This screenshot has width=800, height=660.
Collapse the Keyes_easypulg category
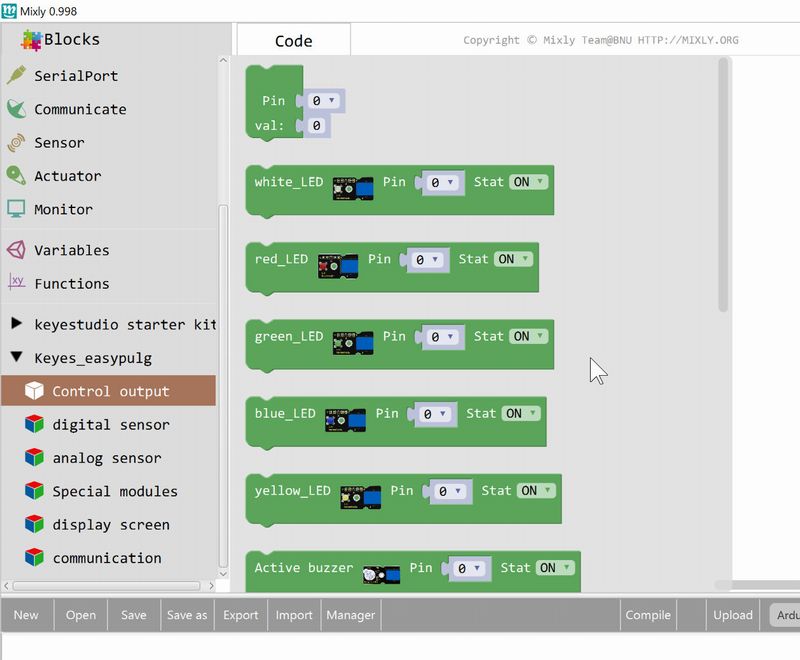[x=16, y=357]
